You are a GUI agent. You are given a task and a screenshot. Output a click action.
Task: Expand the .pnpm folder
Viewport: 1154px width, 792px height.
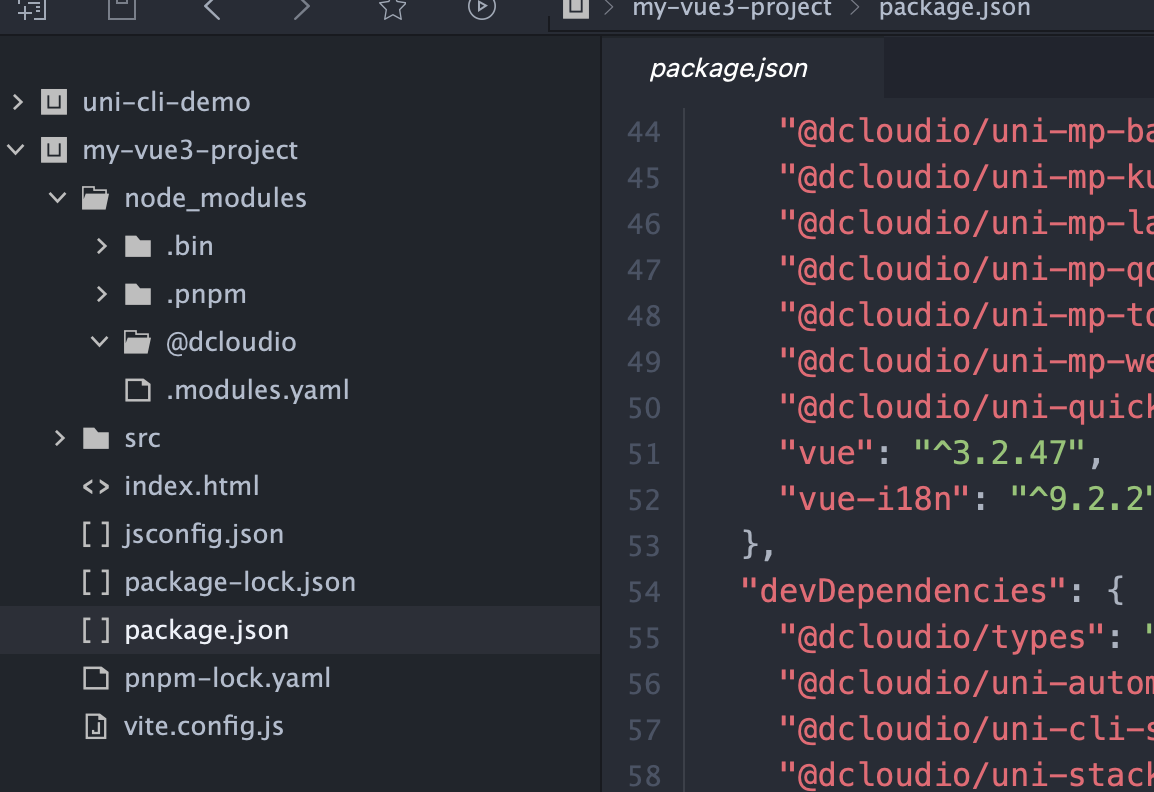tap(102, 294)
